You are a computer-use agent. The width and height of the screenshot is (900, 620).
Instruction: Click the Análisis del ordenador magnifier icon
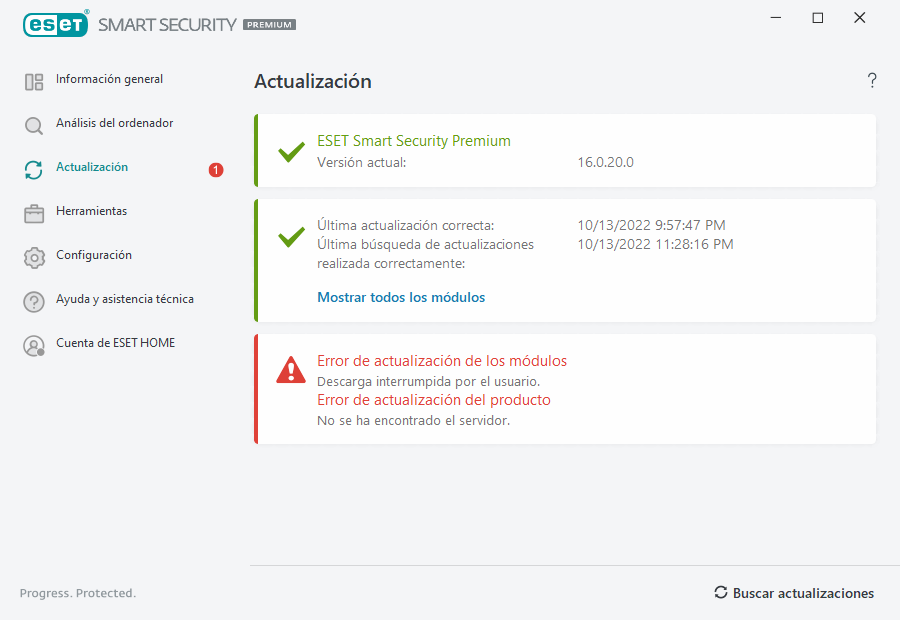pyautogui.click(x=34, y=126)
